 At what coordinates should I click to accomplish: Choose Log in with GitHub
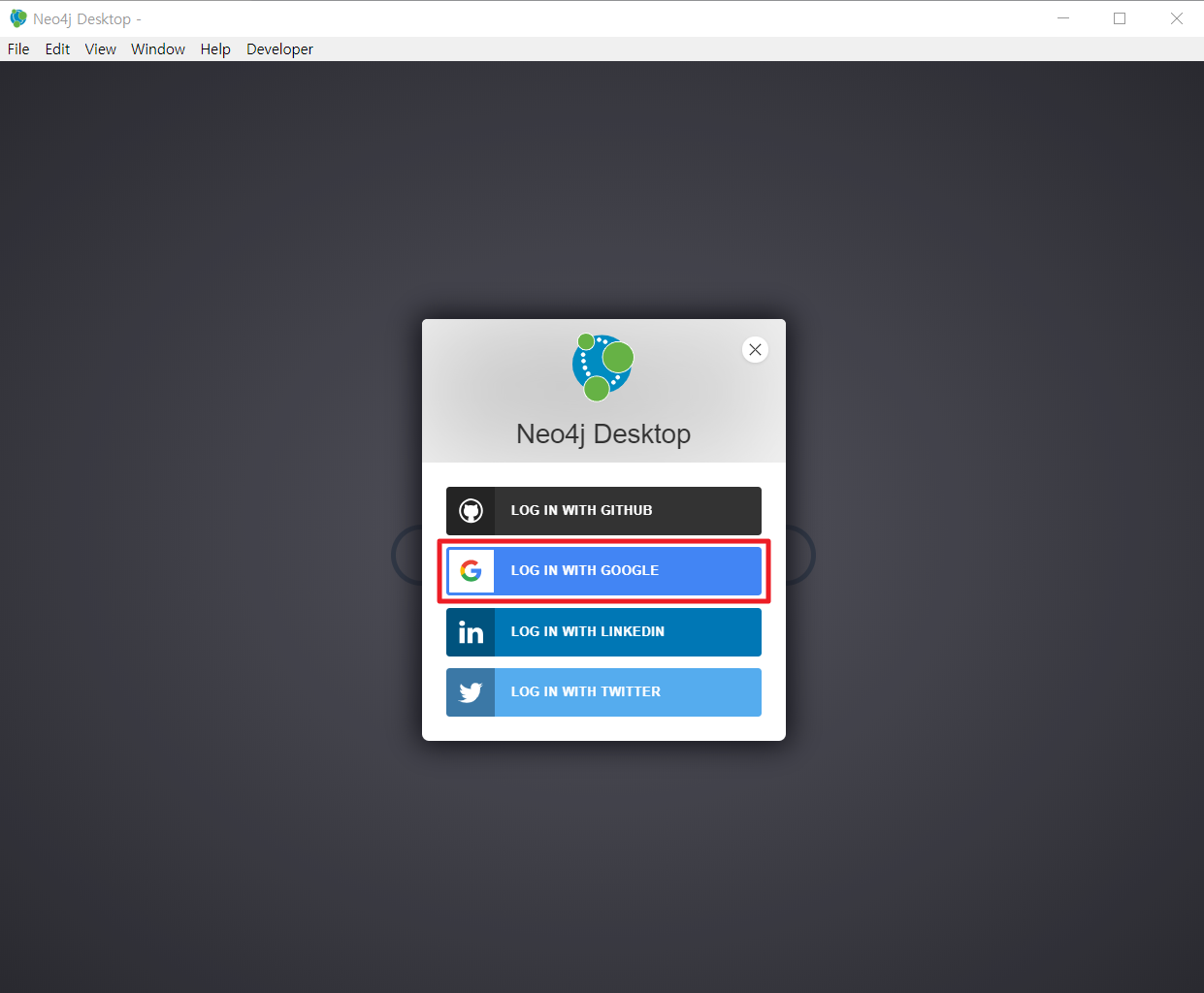pyautogui.click(x=603, y=511)
